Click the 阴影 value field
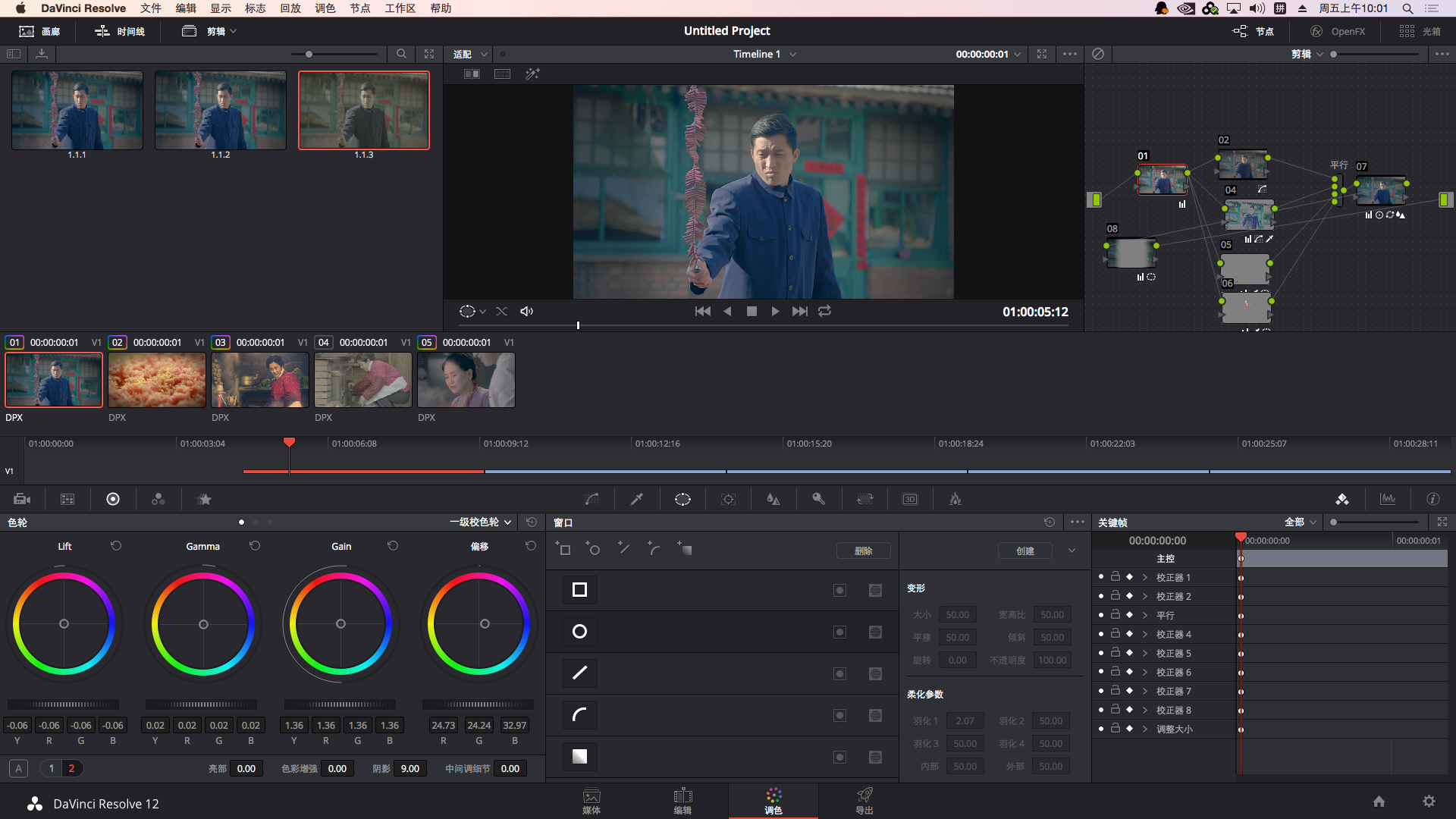The width and height of the screenshot is (1456, 819). coord(410,768)
